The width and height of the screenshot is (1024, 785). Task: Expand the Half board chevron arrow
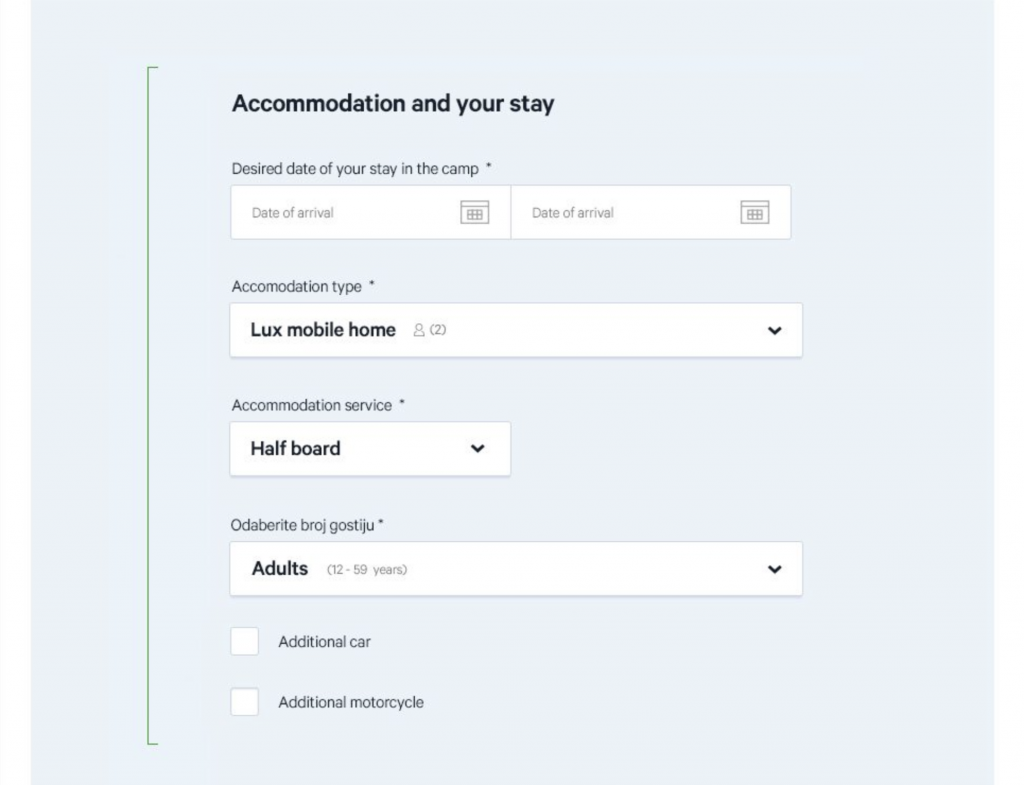(x=477, y=449)
